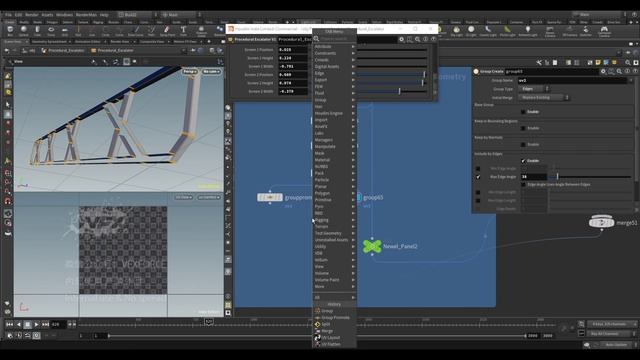The image size is (640, 360).
Task: Choose Merge from history list
Action: (334, 331)
